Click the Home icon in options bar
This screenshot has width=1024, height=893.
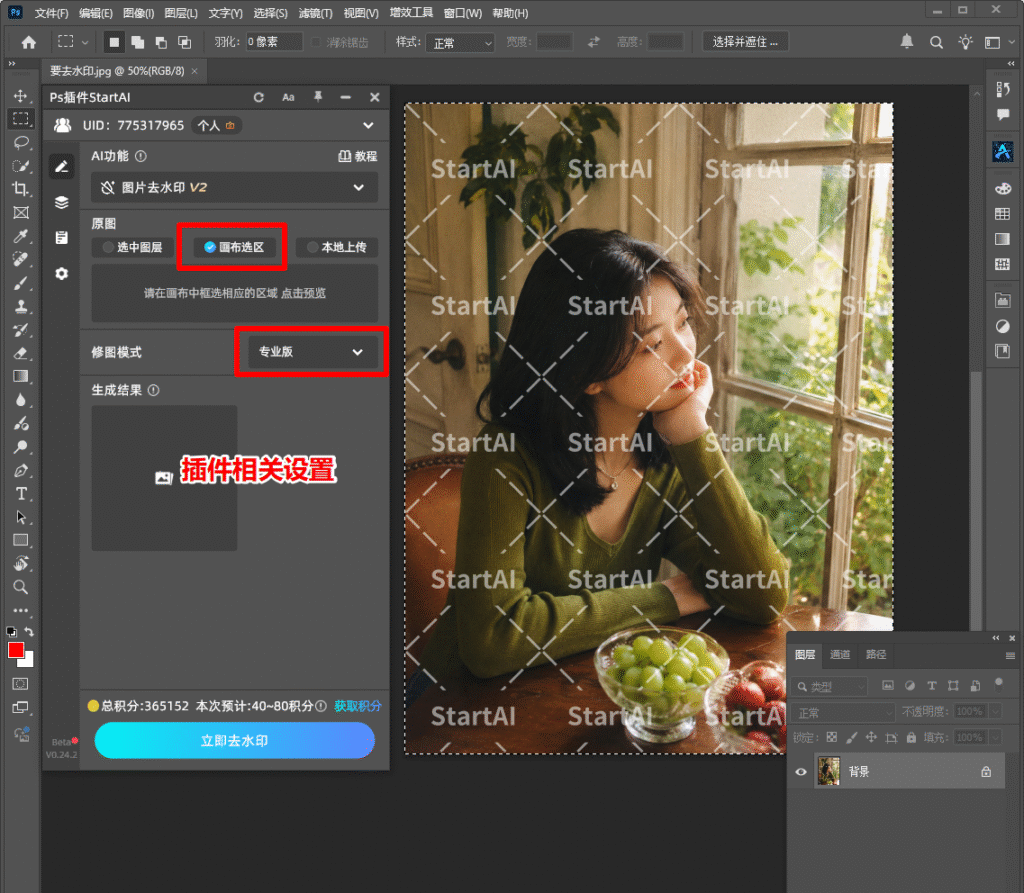28,42
